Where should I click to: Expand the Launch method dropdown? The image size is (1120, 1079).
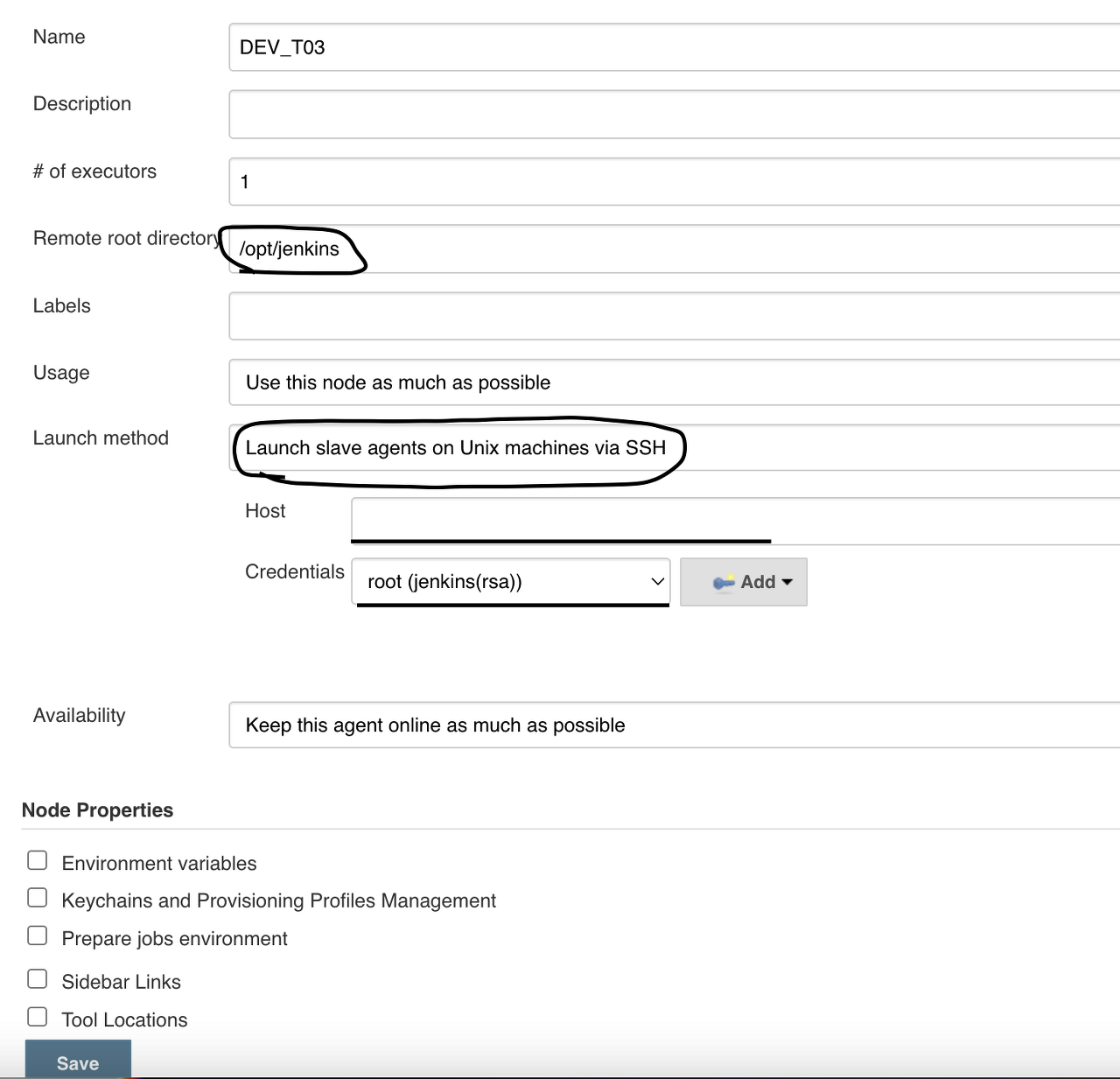[675, 448]
